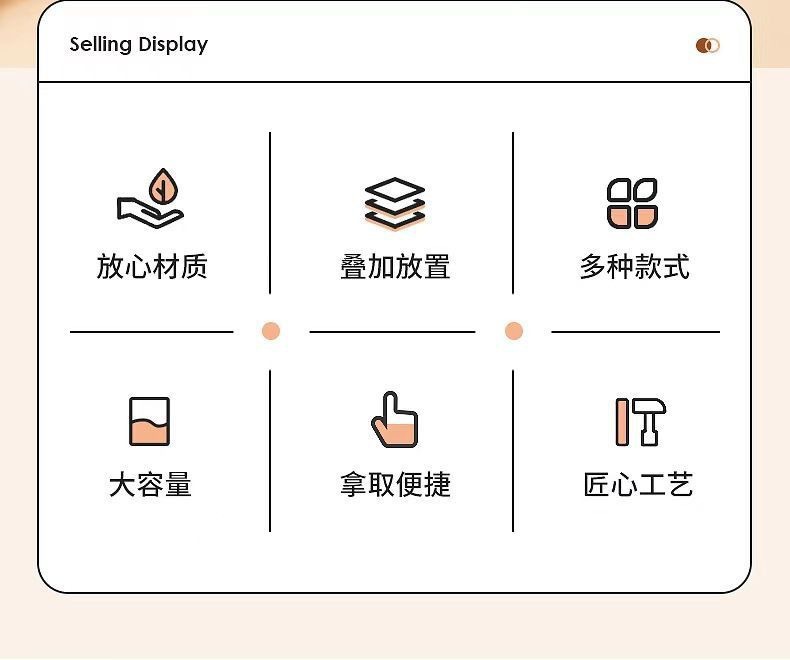790x660 pixels.
Task: Click the 多种款式 label
Action: (635, 267)
